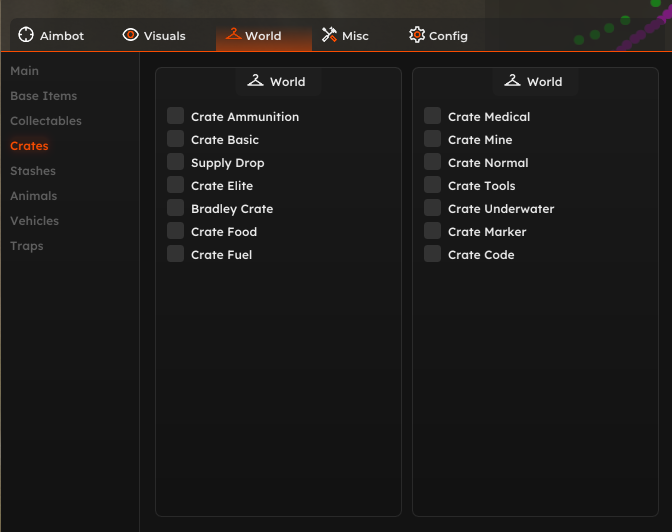The width and height of the screenshot is (672, 532).
Task: Enable the Crate Ammunition checkbox
Action: coord(175,116)
